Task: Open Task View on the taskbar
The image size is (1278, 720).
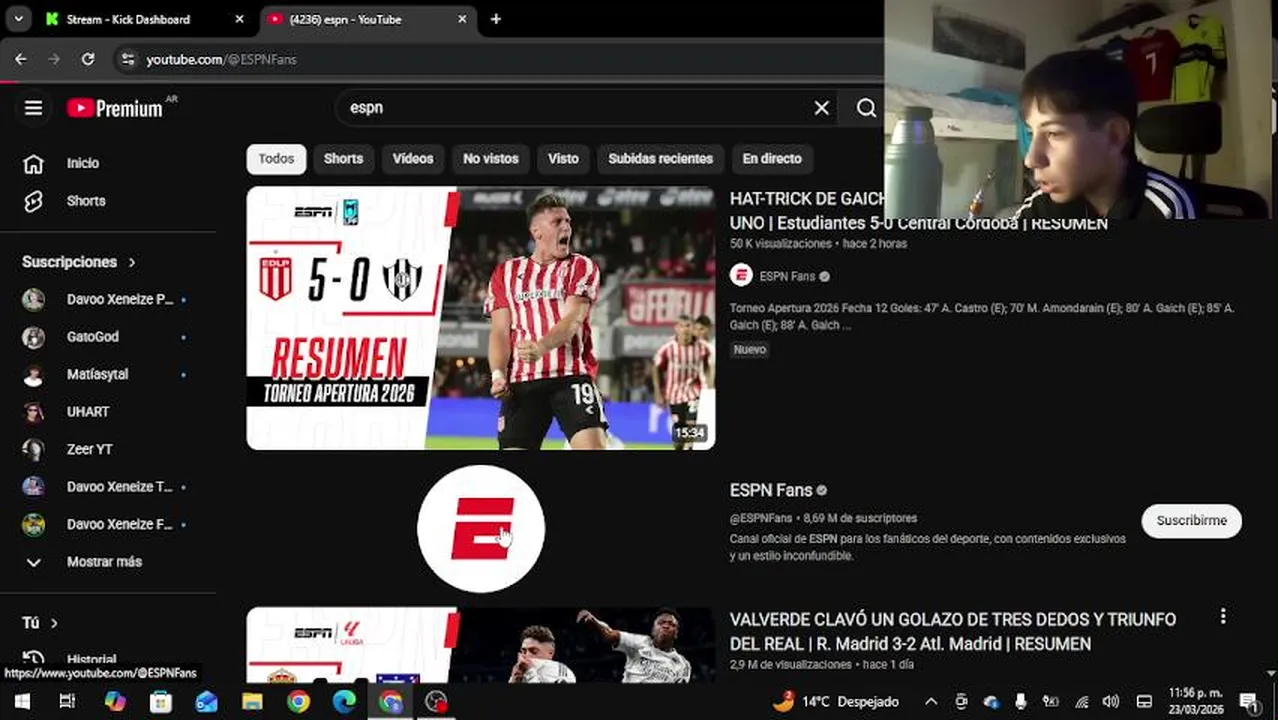Action: pos(67,702)
